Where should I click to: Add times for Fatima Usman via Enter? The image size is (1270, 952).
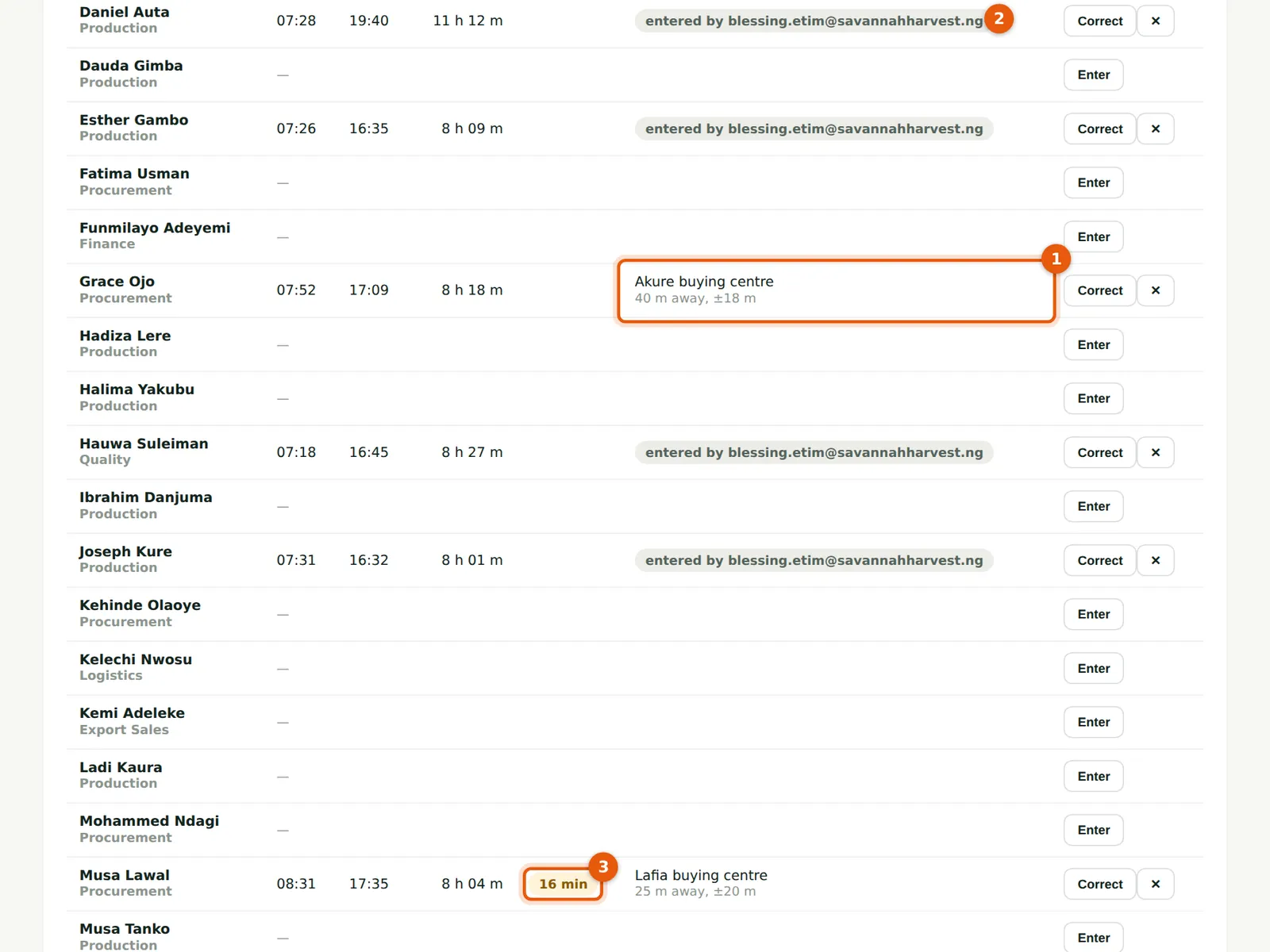pyautogui.click(x=1093, y=182)
